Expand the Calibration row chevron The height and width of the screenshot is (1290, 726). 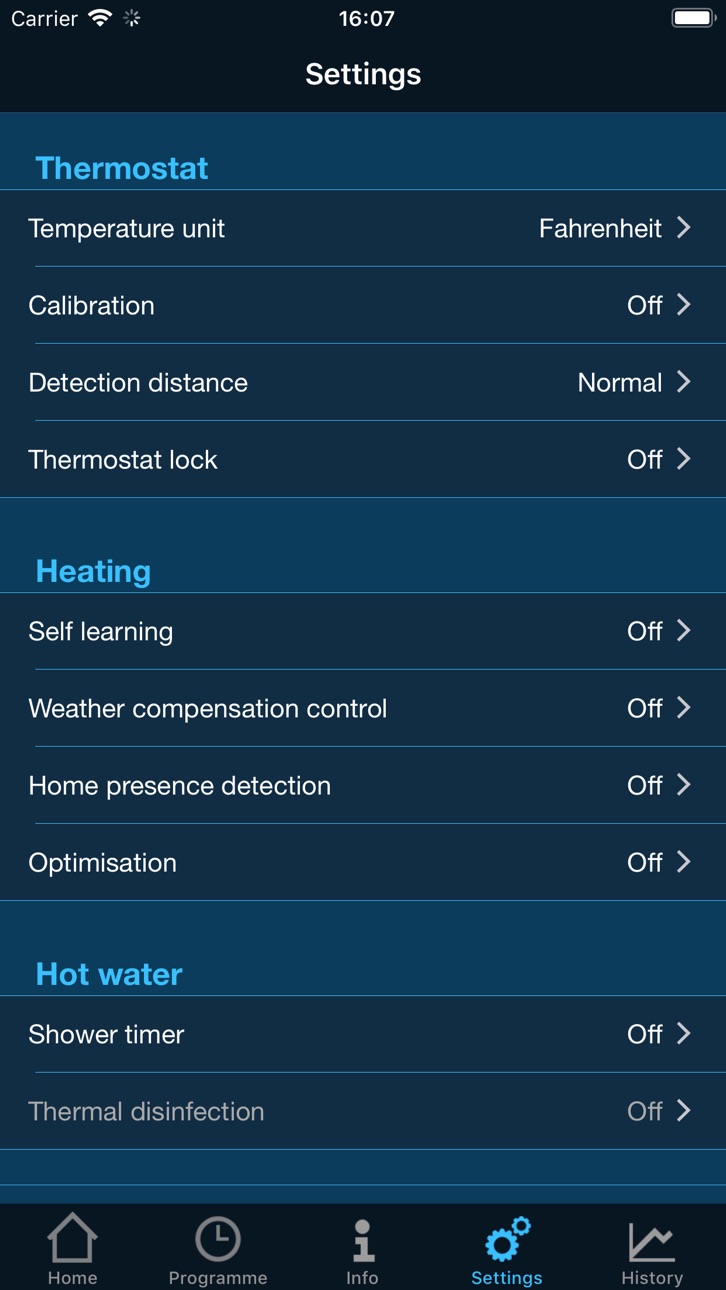(684, 305)
